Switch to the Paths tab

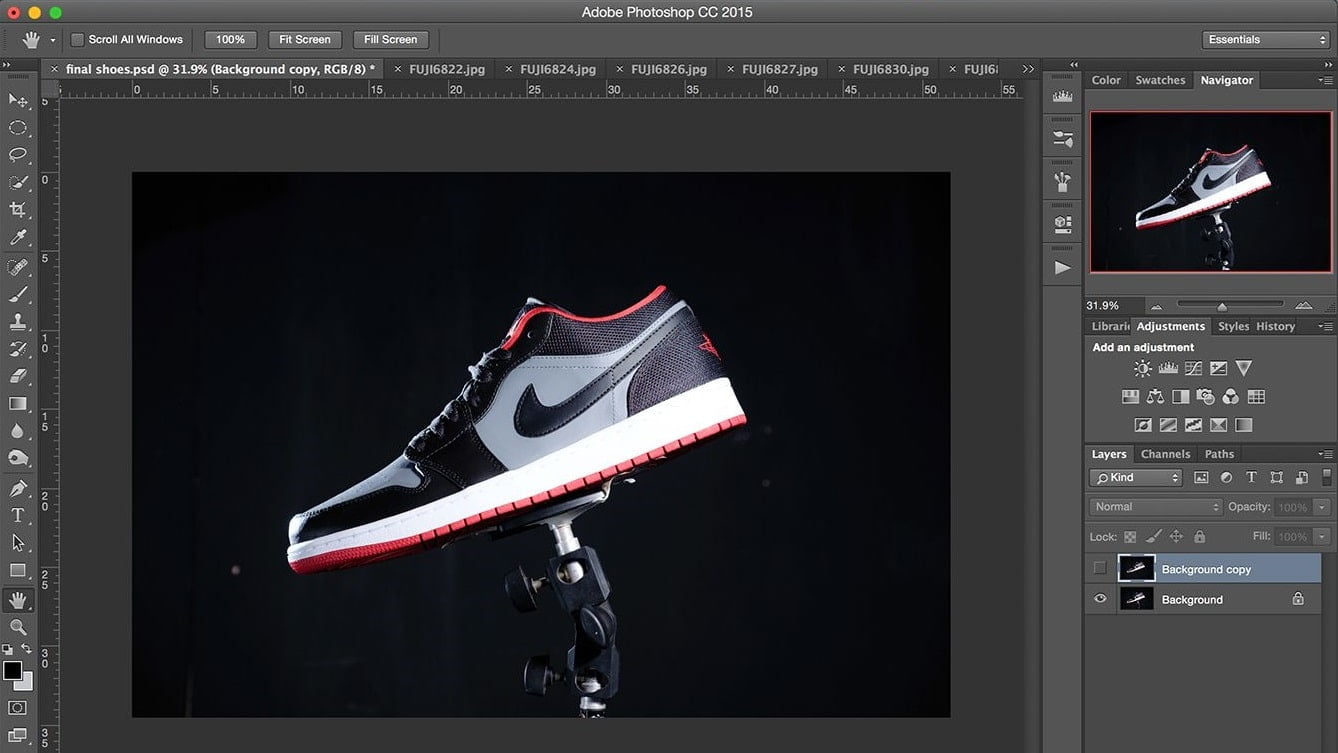(x=1219, y=454)
